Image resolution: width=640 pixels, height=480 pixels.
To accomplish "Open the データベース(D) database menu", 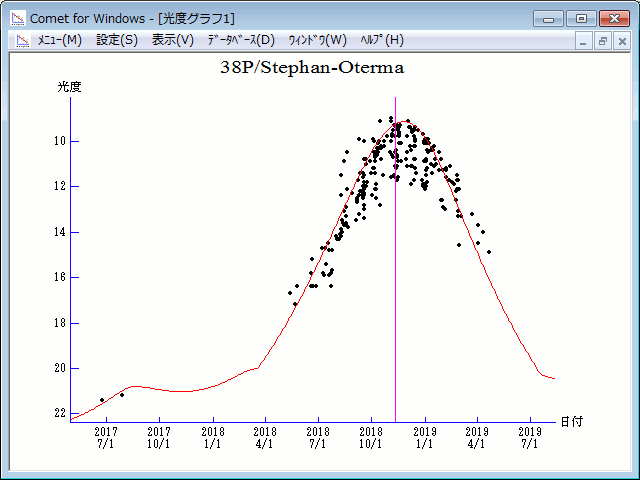I will pos(240,40).
